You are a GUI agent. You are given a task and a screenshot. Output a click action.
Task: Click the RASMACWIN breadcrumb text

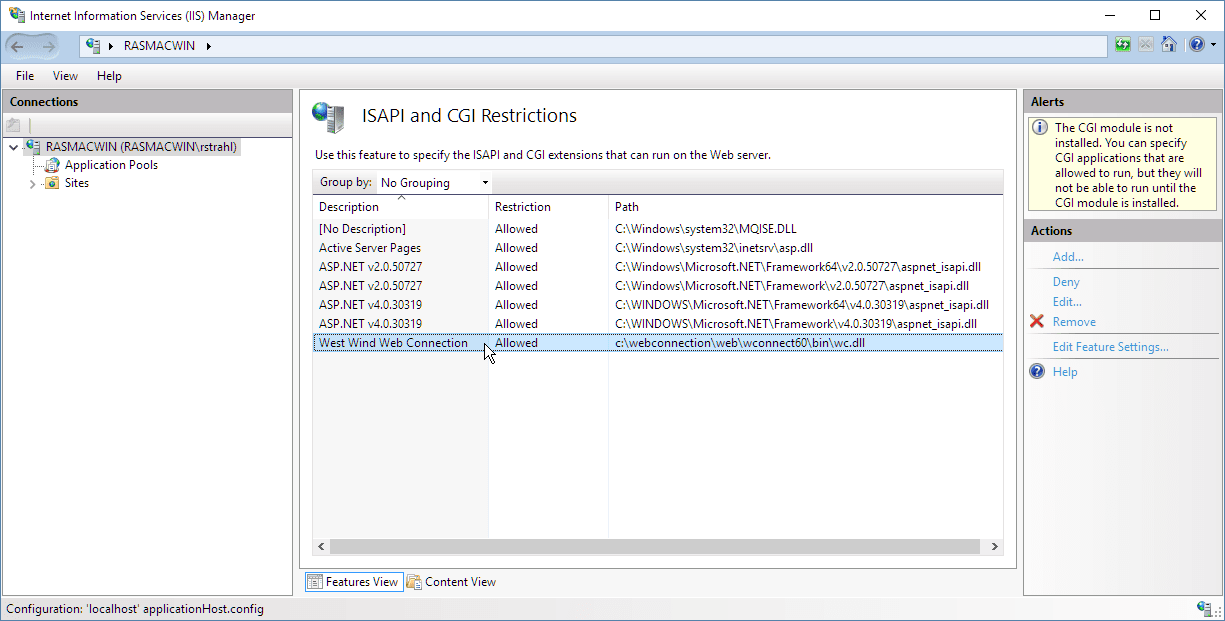[160, 46]
